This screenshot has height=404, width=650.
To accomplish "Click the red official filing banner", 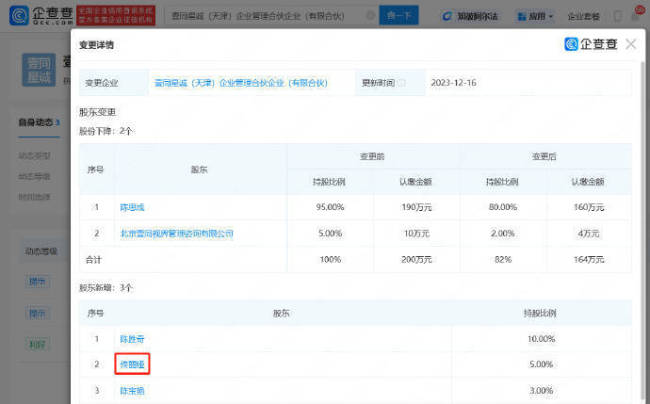I will click(116, 15).
